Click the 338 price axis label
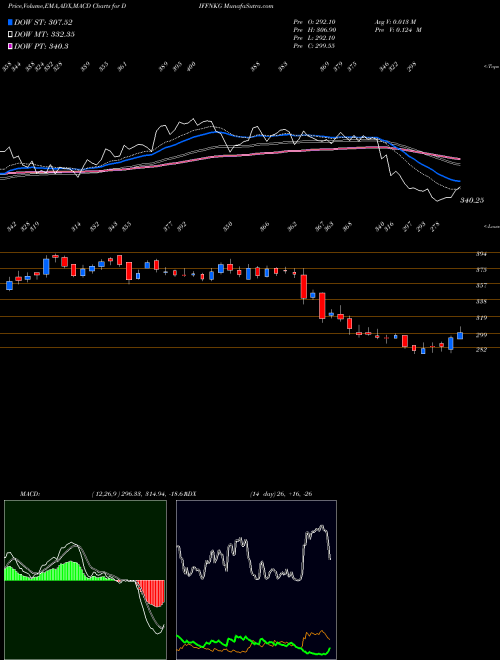The width and height of the screenshot is (500, 660). point(481,301)
